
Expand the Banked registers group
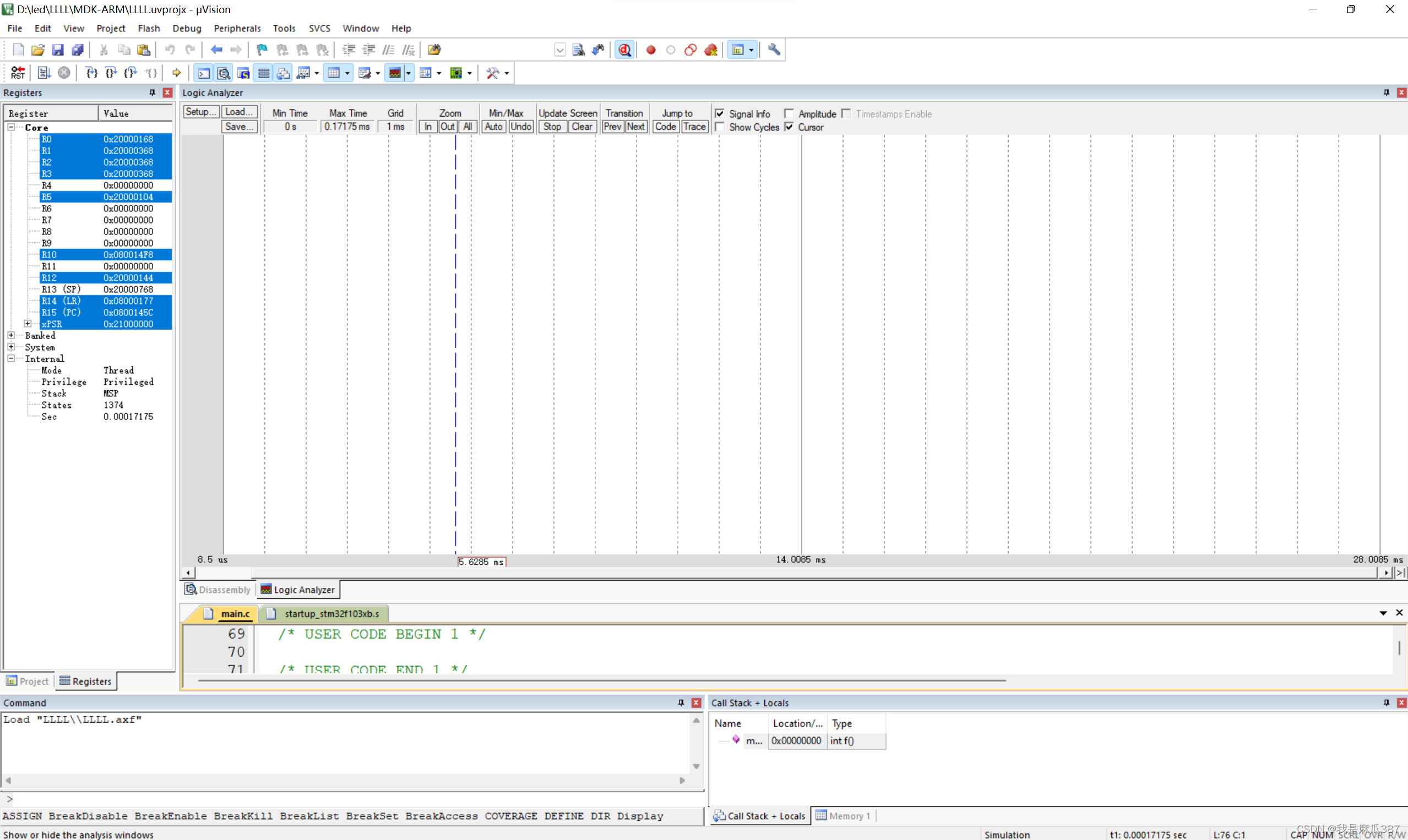click(x=11, y=336)
